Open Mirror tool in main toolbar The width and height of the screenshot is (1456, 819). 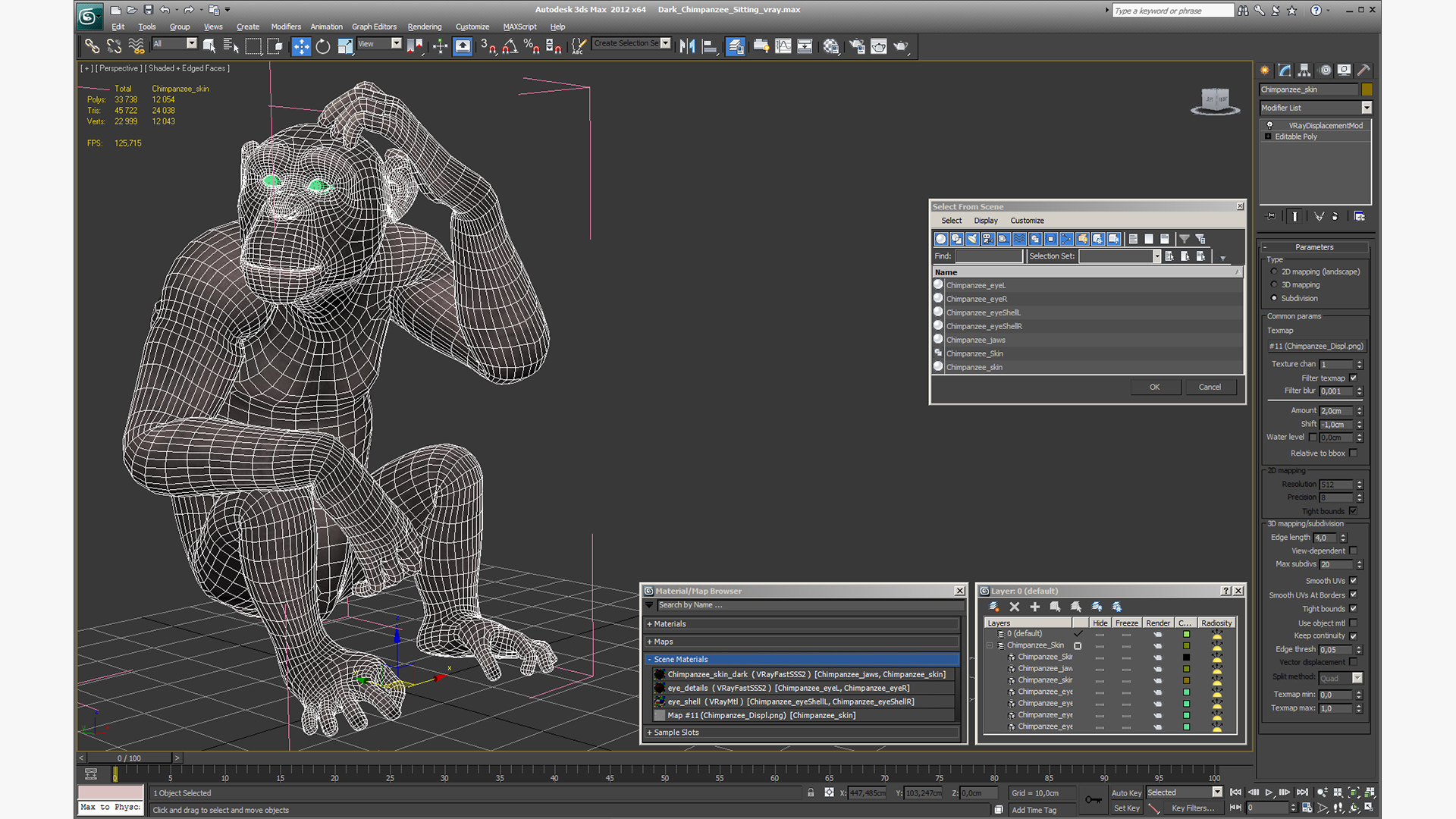tap(687, 47)
